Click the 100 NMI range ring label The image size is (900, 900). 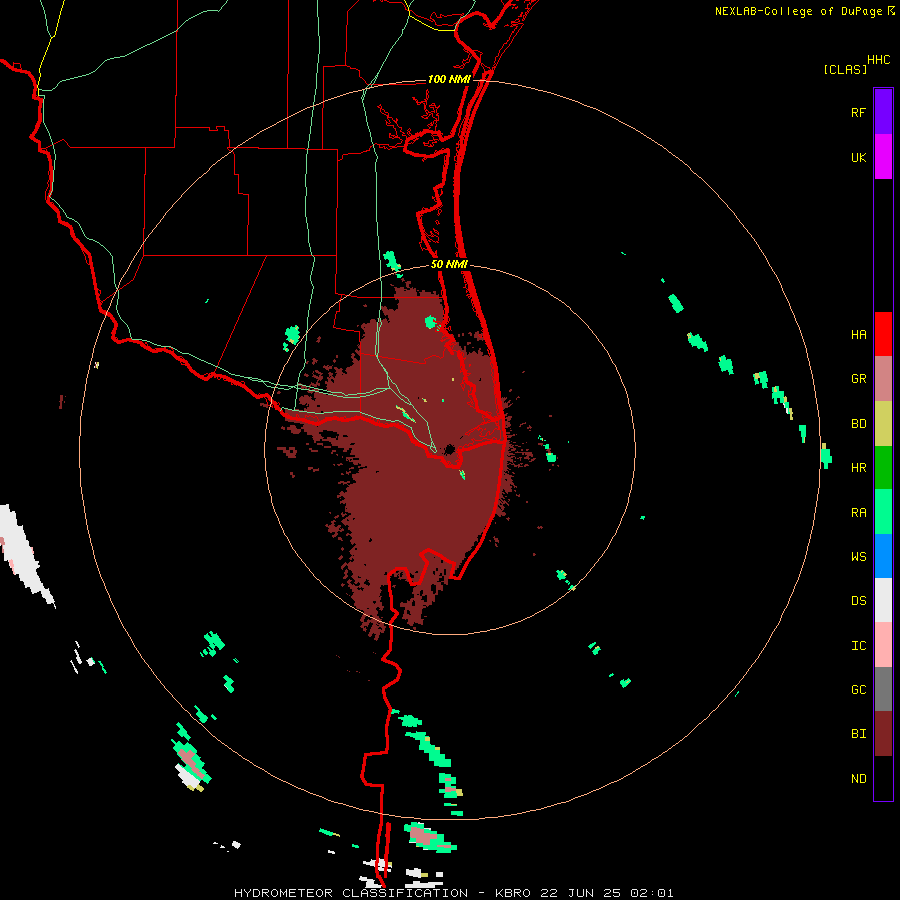point(449,79)
